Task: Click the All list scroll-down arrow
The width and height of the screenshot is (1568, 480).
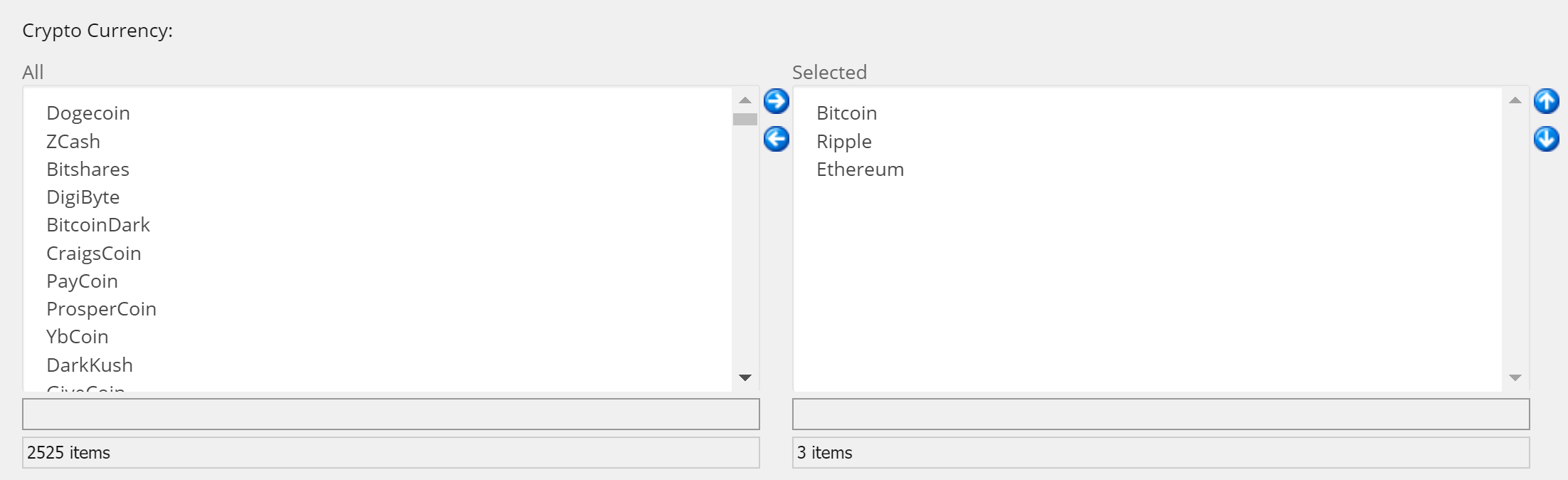Action: pos(745,377)
